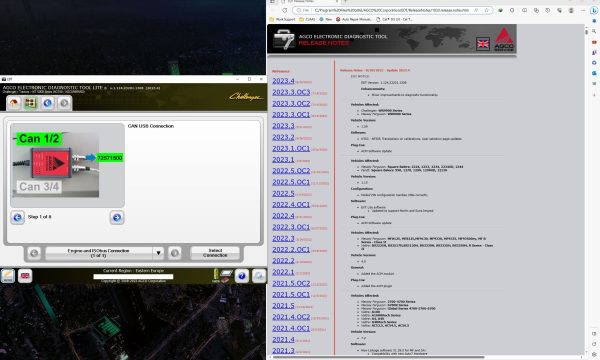Open the browser collections icon
This screenshot has width=600, height=360.
coord(536,10)
